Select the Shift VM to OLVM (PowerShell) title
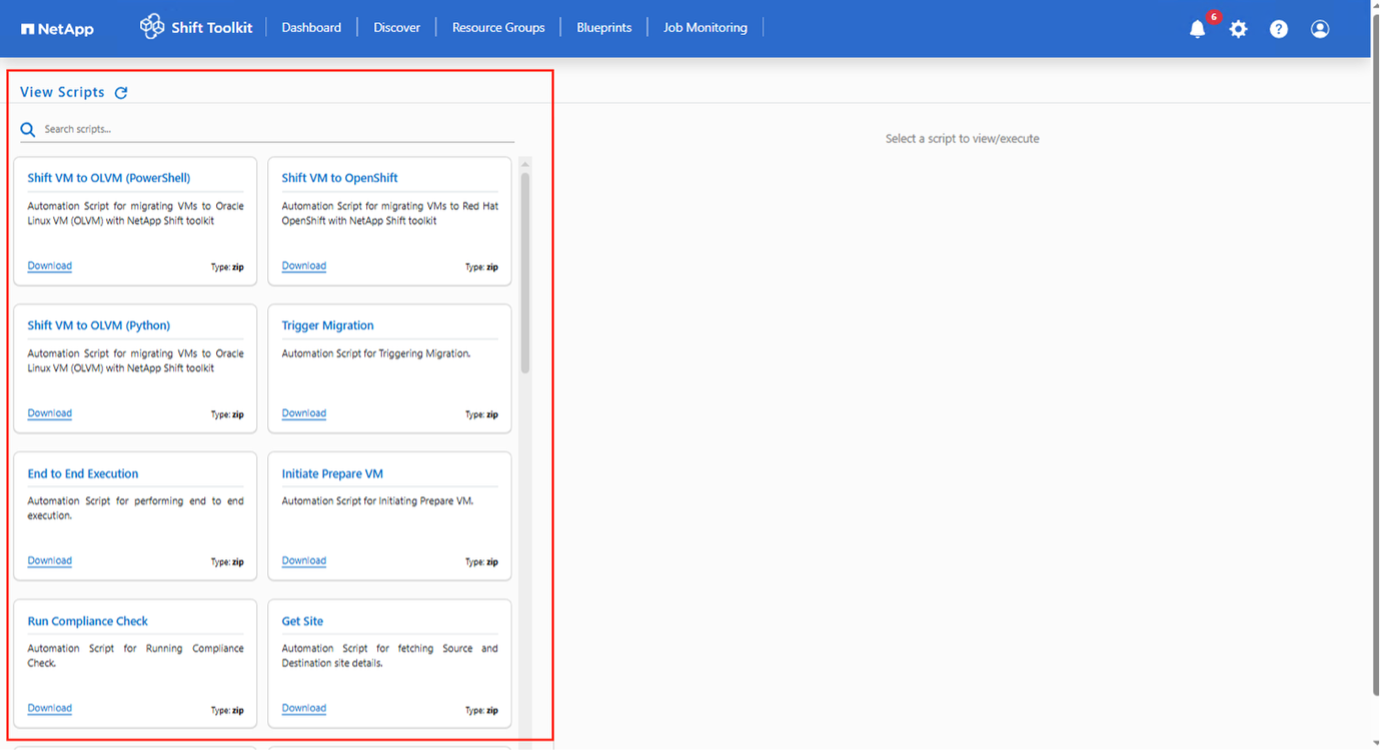The image size is (1384, 754). (x=109, y=179)
